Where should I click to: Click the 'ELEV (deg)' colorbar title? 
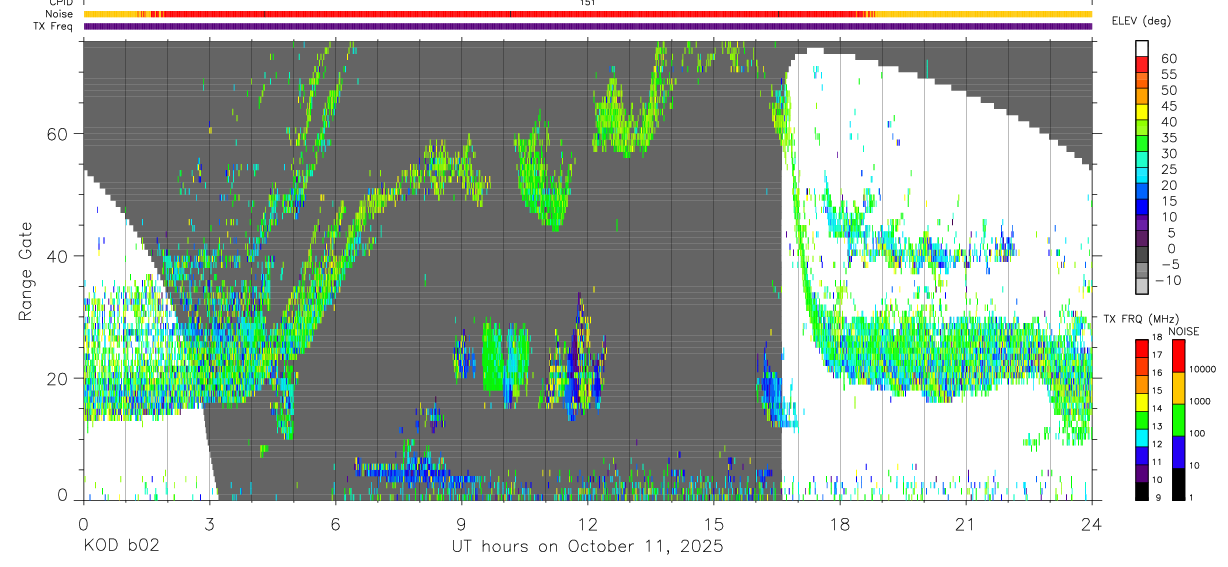[x=1141, y=21]
